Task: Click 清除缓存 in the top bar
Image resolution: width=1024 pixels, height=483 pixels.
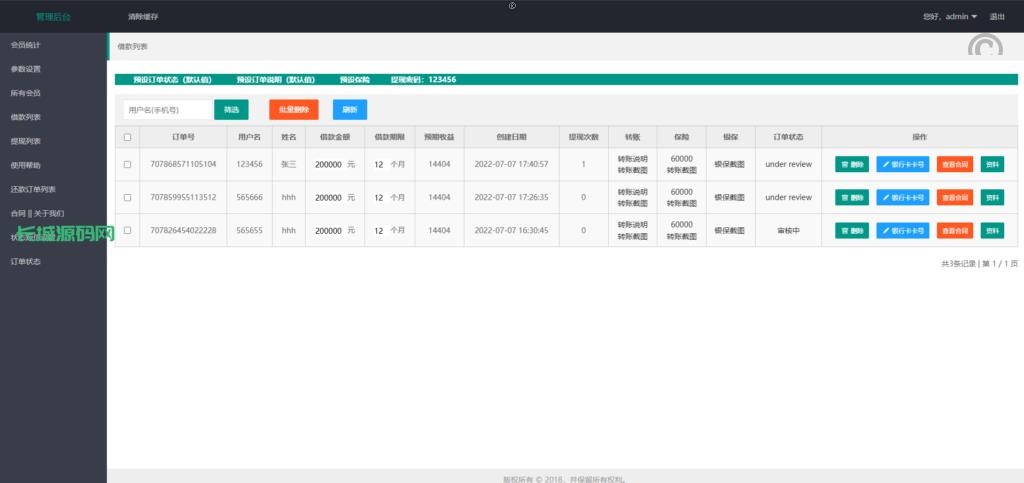Action: (x=143, y=17)
